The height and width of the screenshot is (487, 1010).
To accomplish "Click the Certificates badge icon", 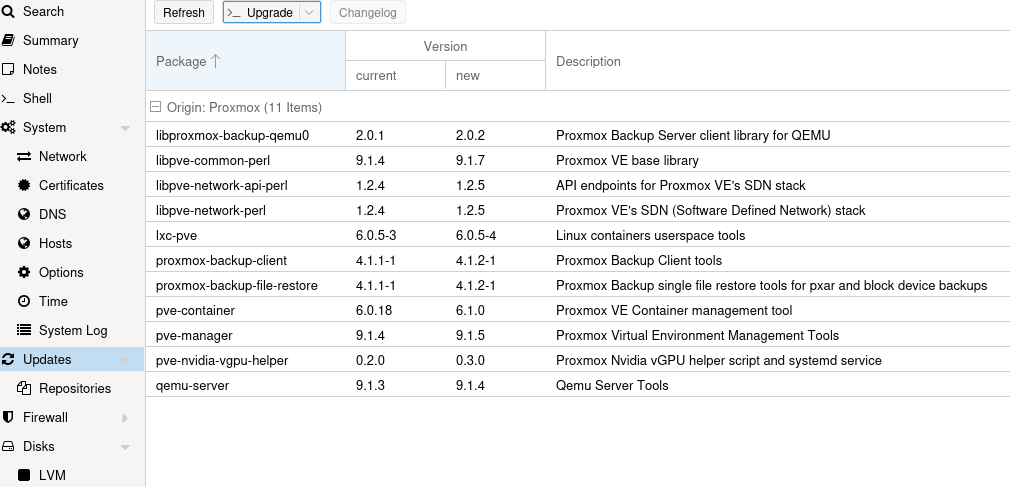I will click(x=24, y=186).
